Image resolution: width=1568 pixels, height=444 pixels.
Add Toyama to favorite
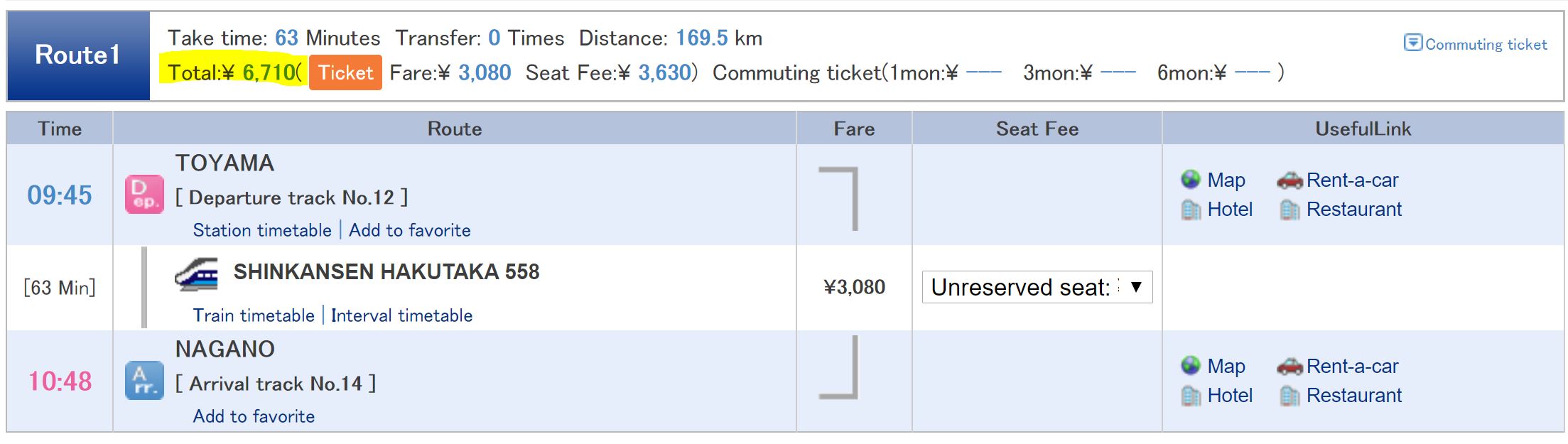[x=409, y=230]
